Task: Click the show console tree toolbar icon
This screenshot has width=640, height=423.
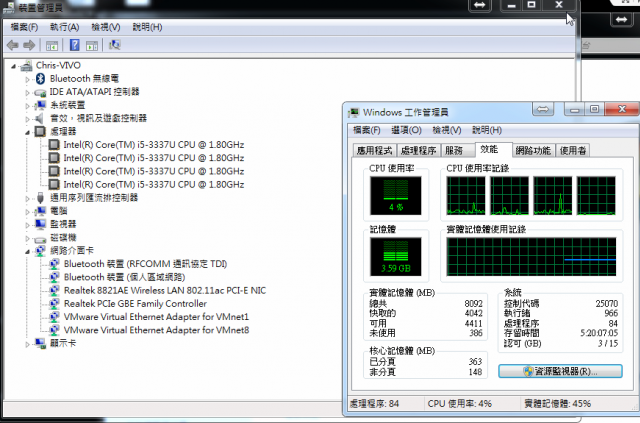Action: [52, 46]
